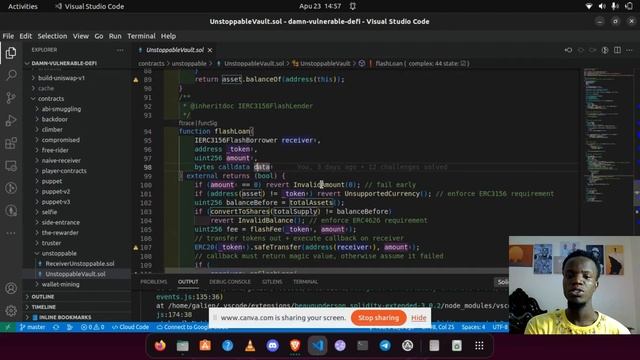Viewport: 640px width, 360px height.
Task: Open the File menu
Action: click(8, 36)
